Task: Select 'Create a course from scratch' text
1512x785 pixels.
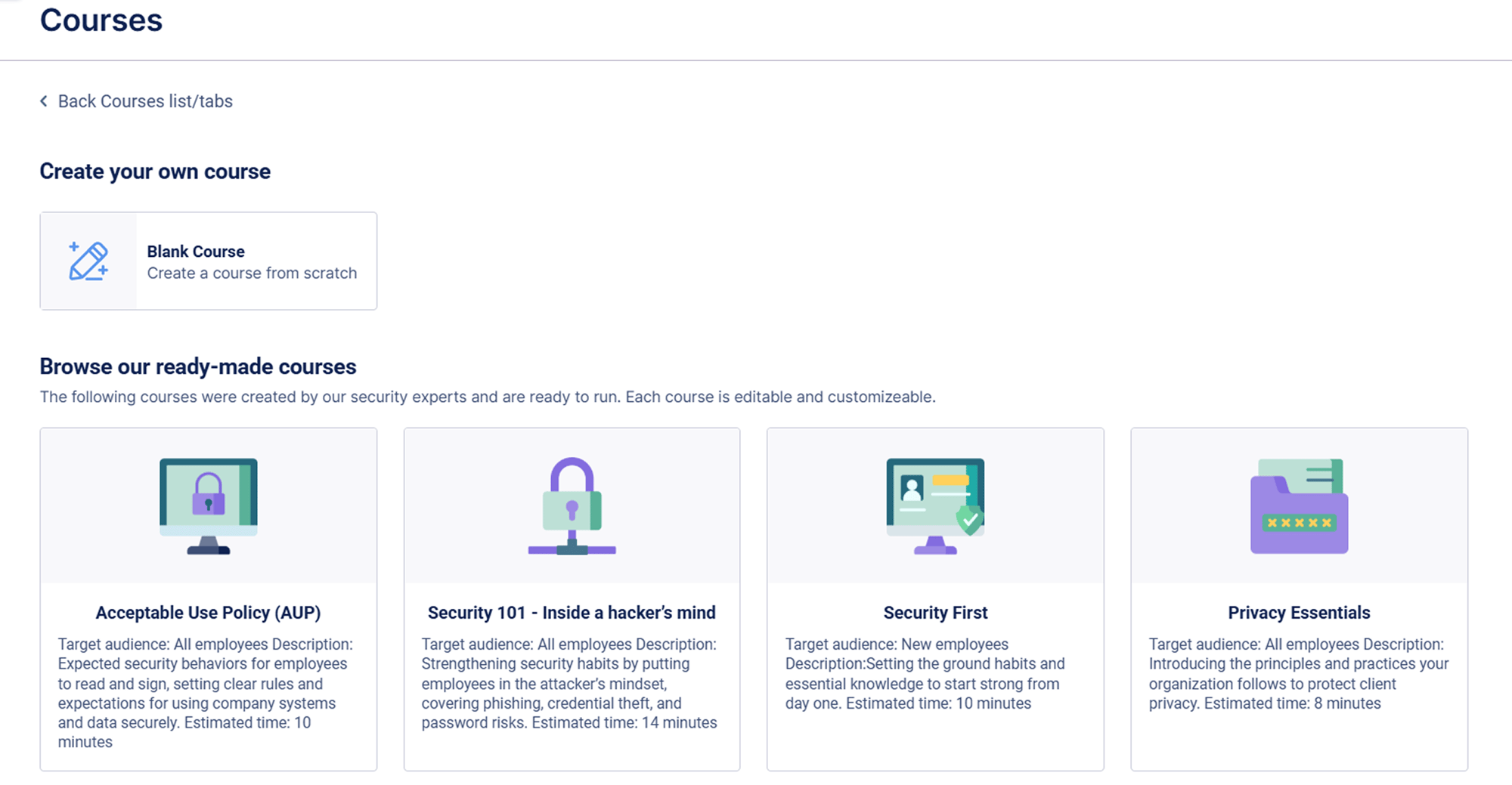Action: (x=252, y=274)
